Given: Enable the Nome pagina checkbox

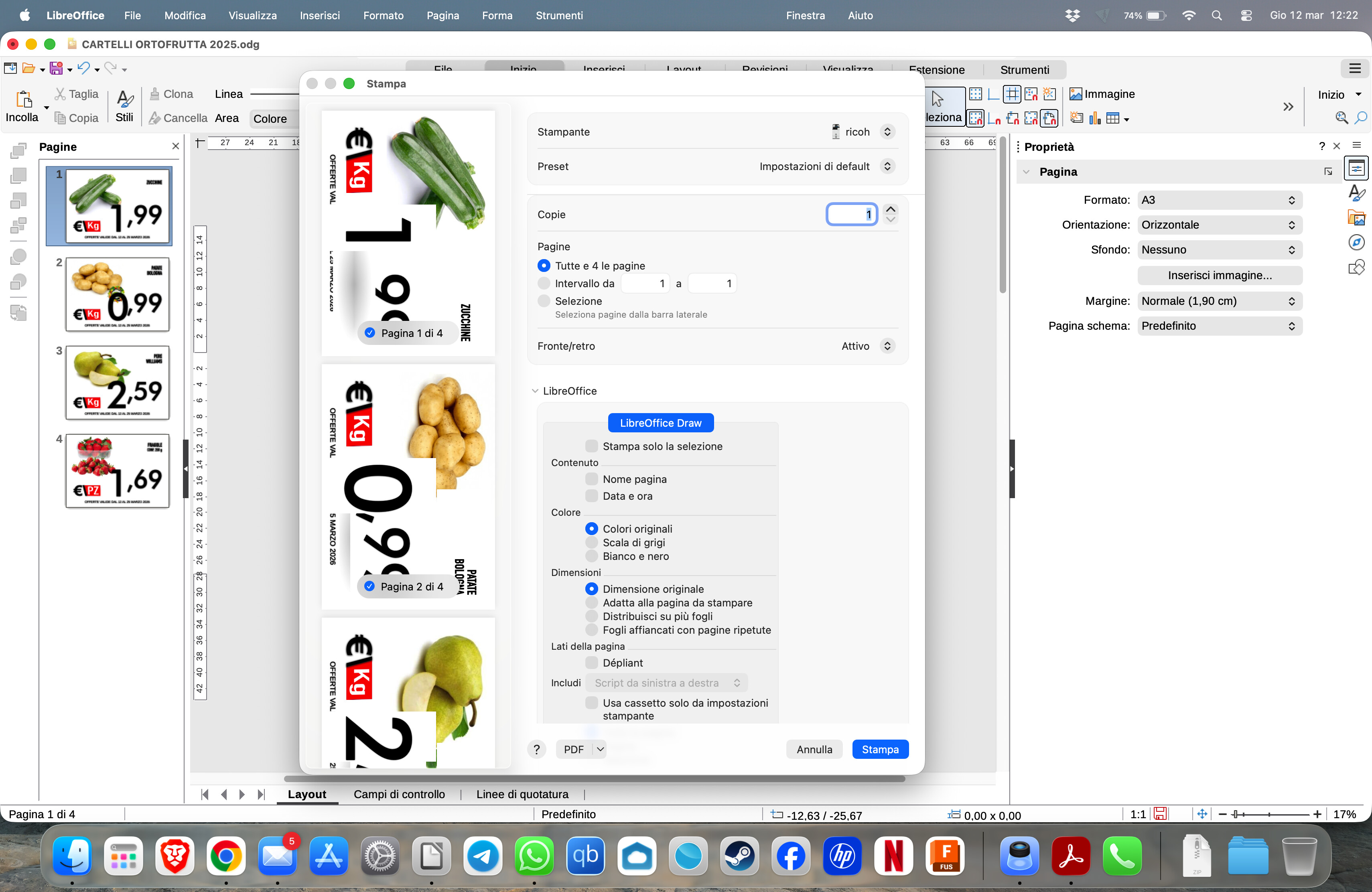Looking at the screenshot, I should pyautogui.click(x=591, y=479).
